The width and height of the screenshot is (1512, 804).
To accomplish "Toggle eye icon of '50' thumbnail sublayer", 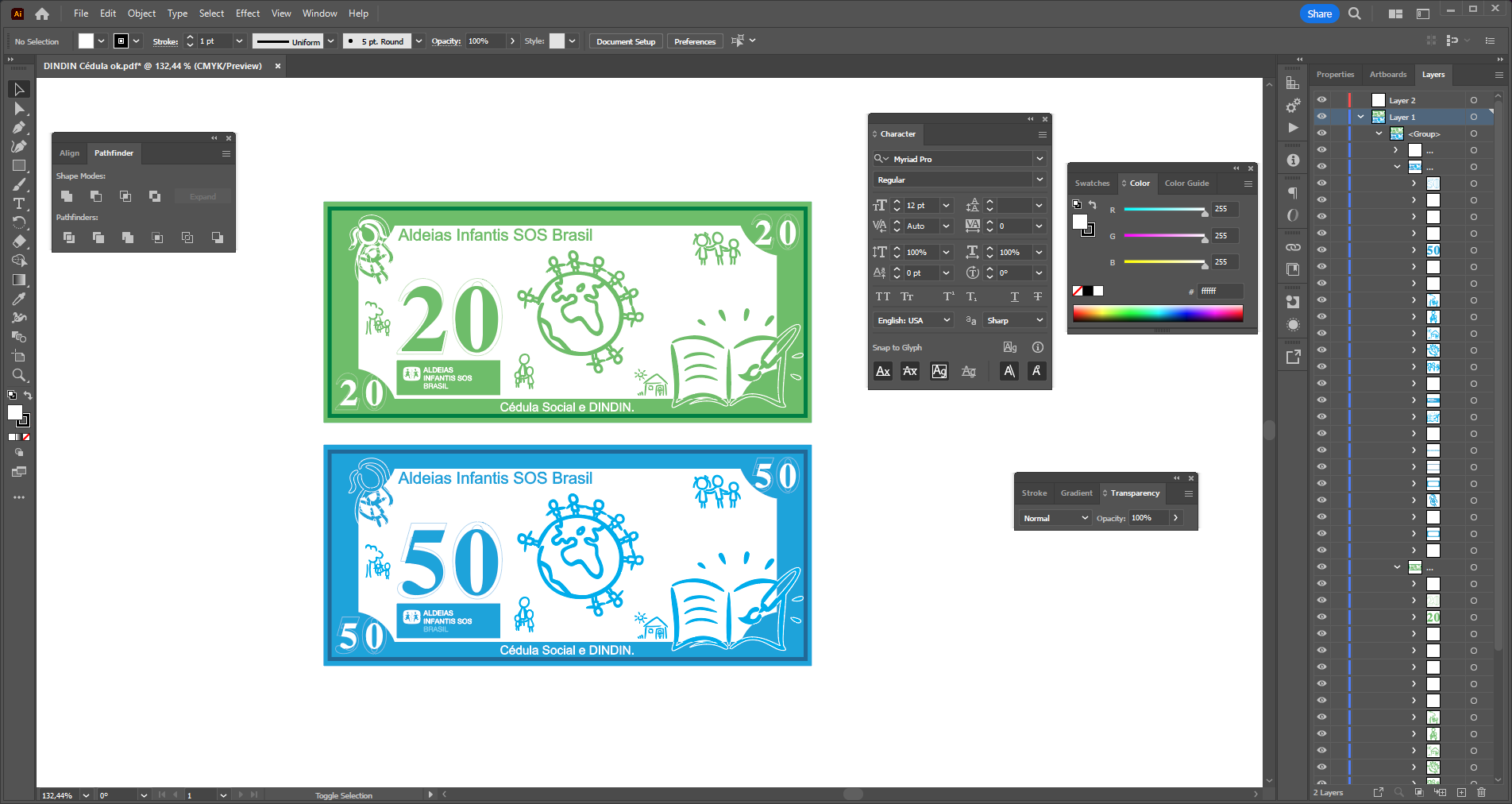I will (1321, 250).
